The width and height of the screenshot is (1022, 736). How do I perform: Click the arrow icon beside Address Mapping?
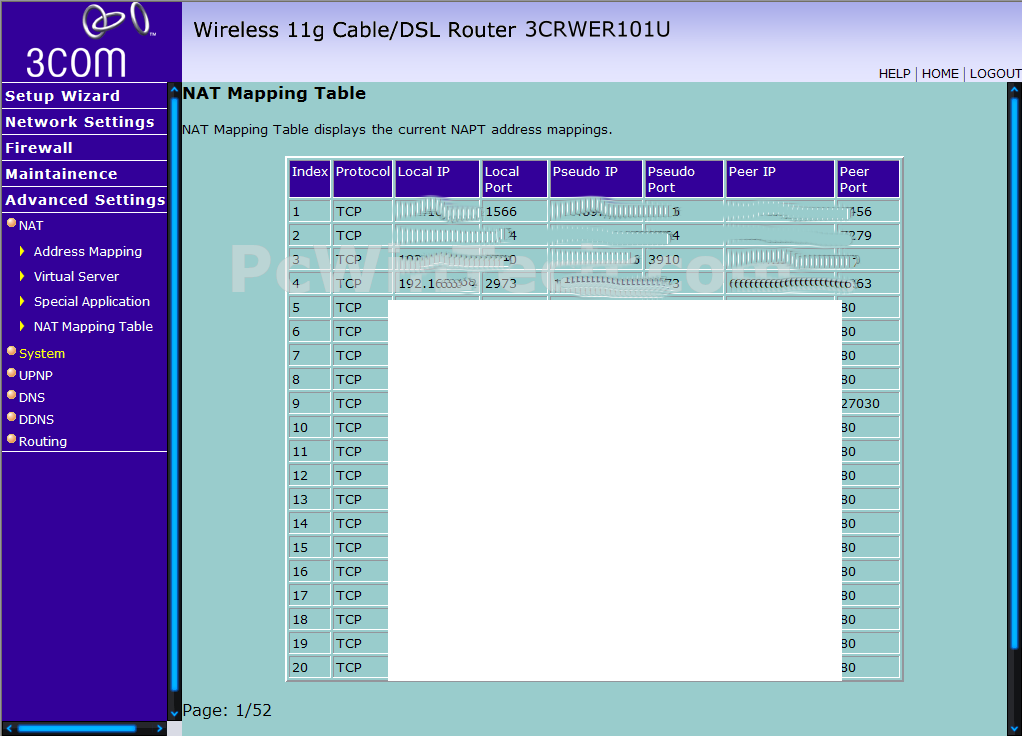tap(22, 251)
